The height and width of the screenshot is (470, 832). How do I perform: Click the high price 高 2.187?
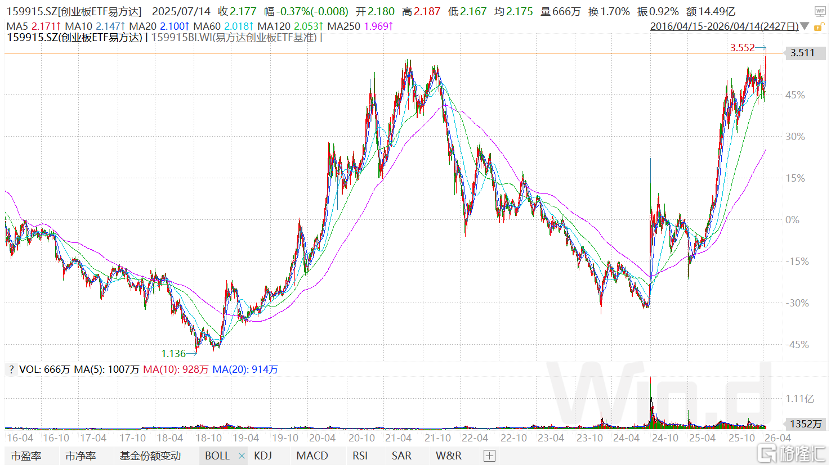(421, 11)
